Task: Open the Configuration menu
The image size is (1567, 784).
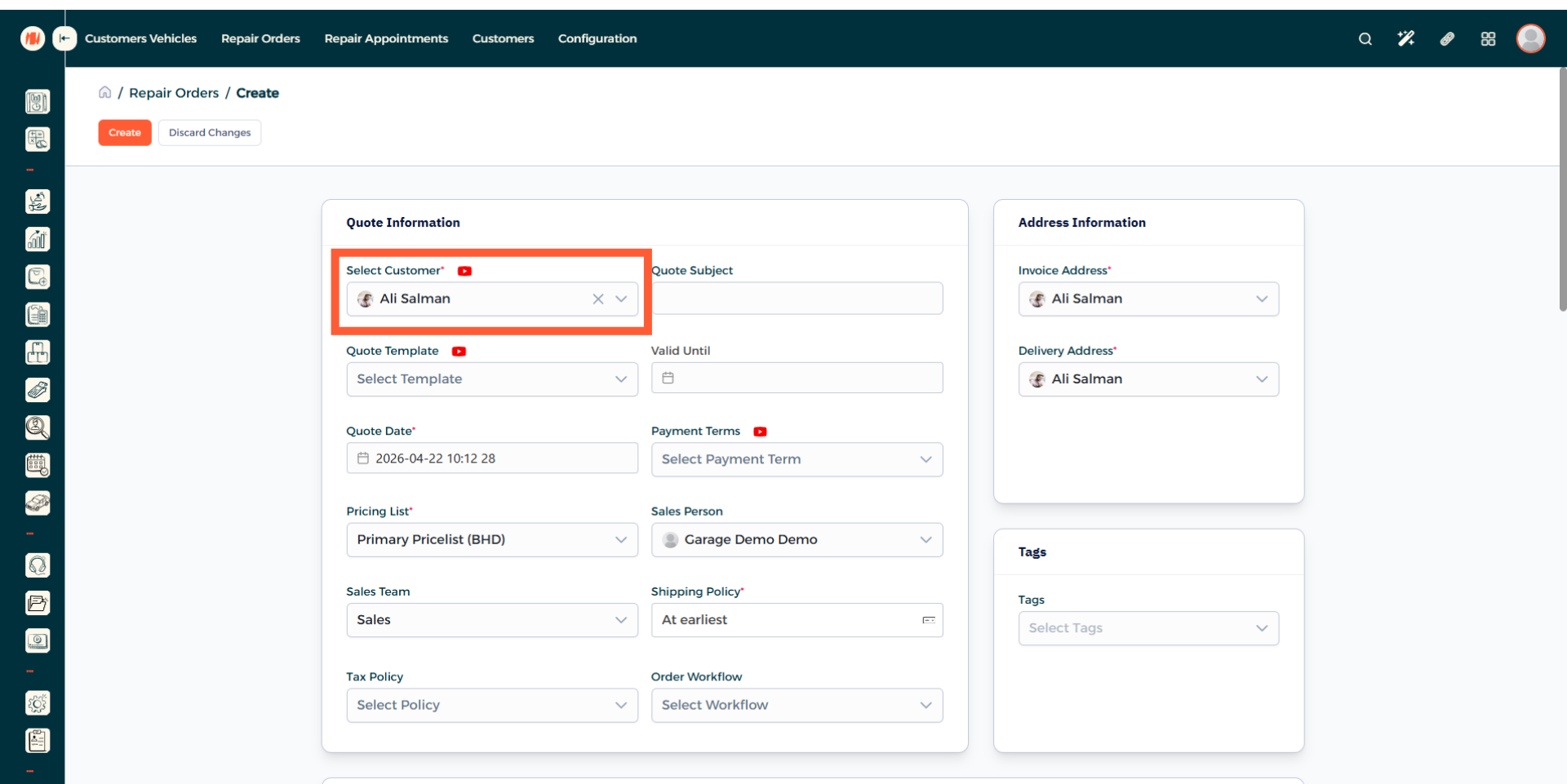Action: [597, 38]
